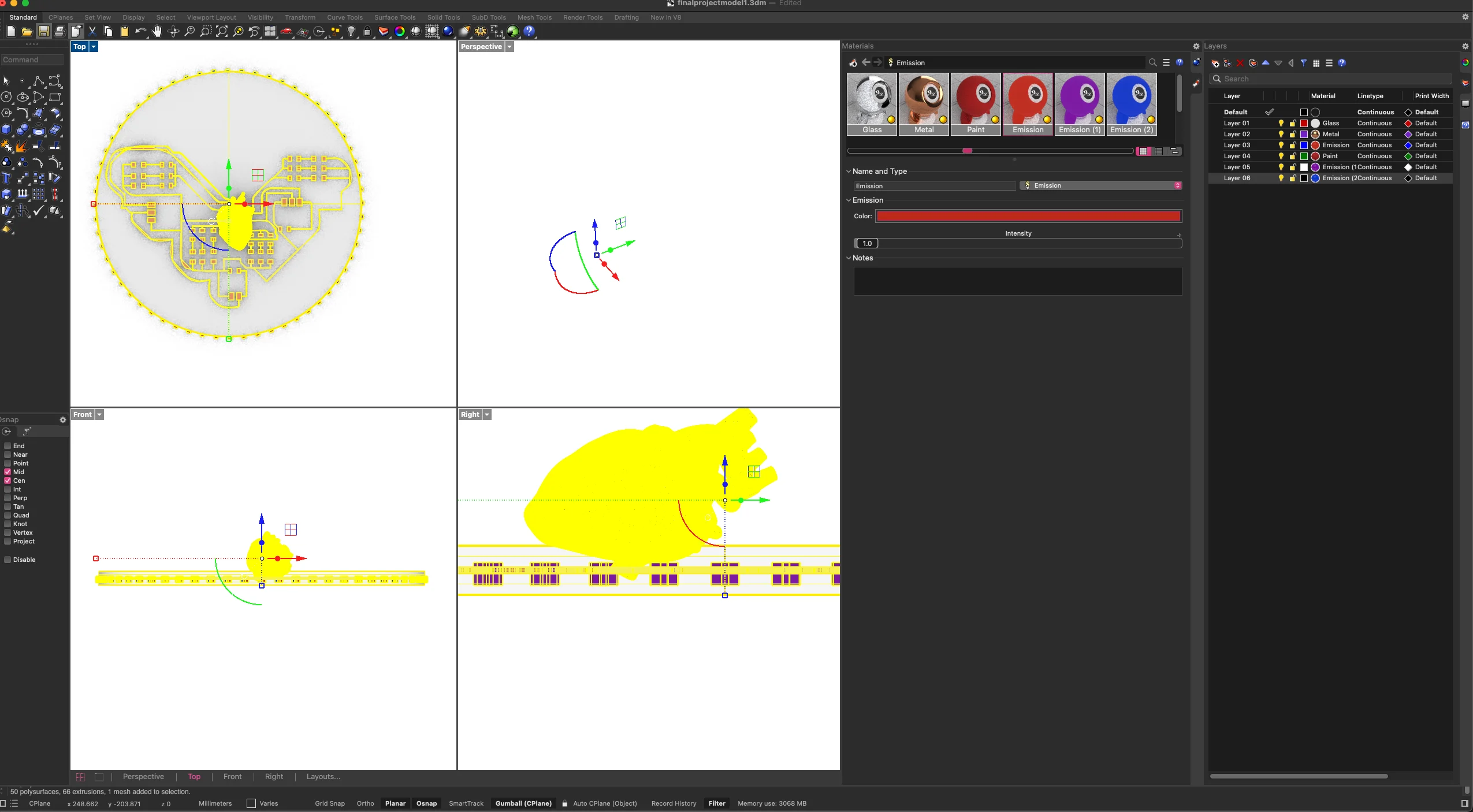
Task: Click the red car shade icon
Action: pyautogui.click(x=287, y=32)
